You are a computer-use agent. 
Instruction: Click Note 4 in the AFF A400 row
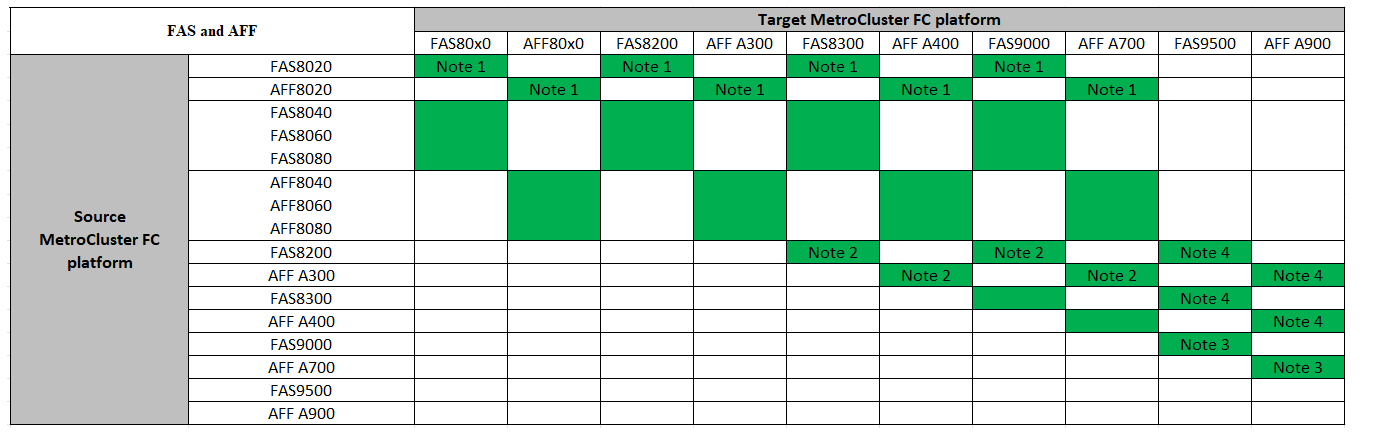click(1297, 322)
